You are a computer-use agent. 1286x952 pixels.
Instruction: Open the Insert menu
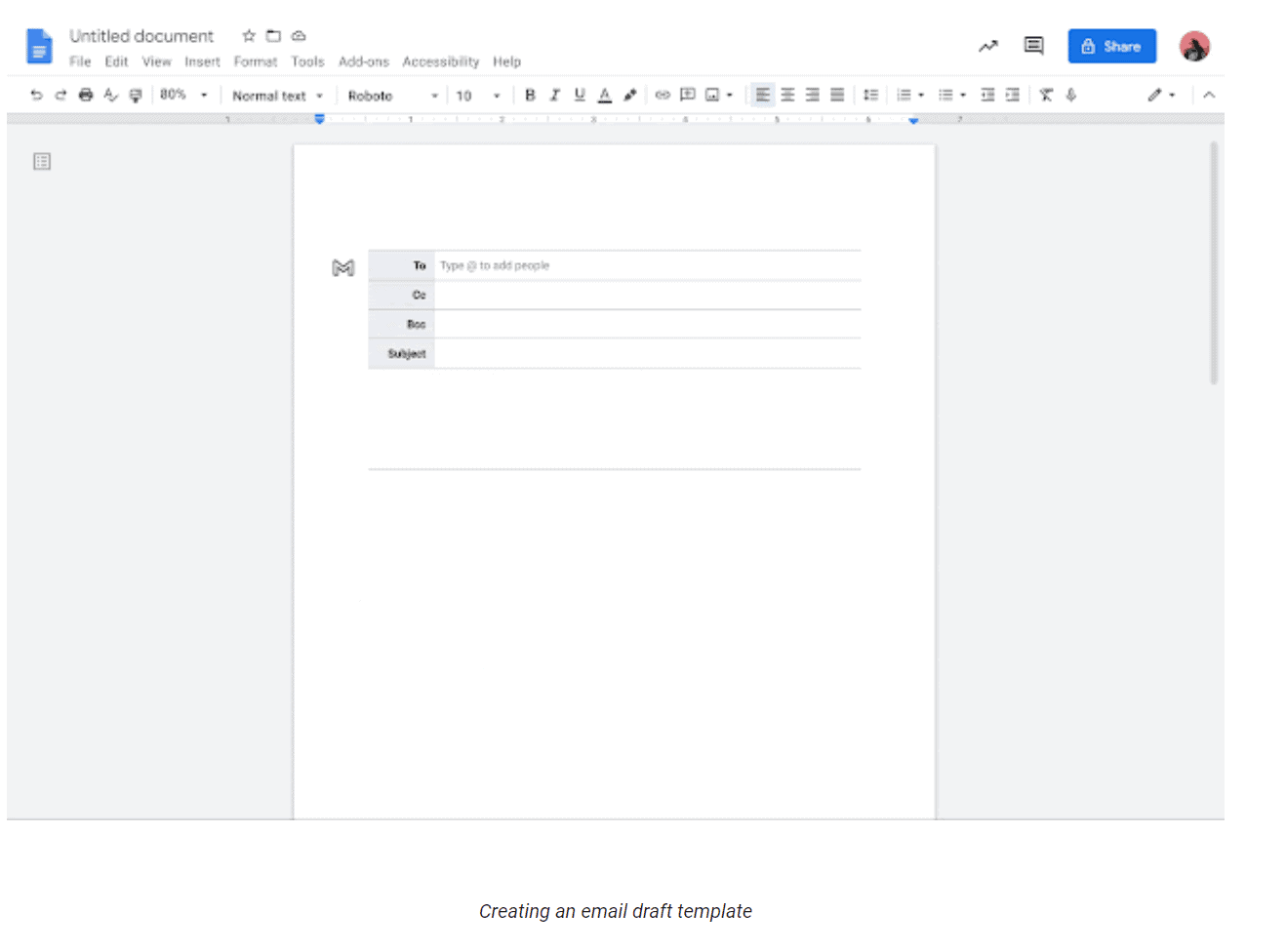coord(202,61)
